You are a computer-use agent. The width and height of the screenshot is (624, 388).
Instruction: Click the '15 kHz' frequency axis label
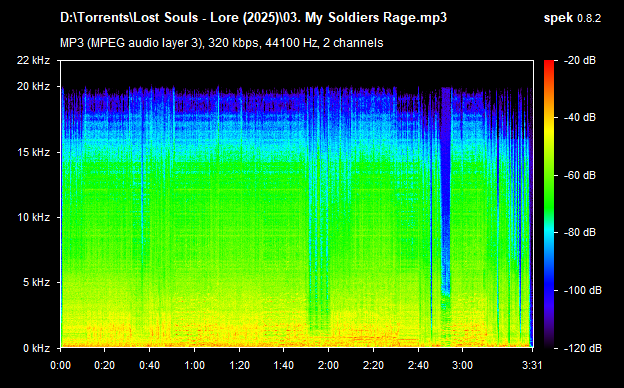33,152
